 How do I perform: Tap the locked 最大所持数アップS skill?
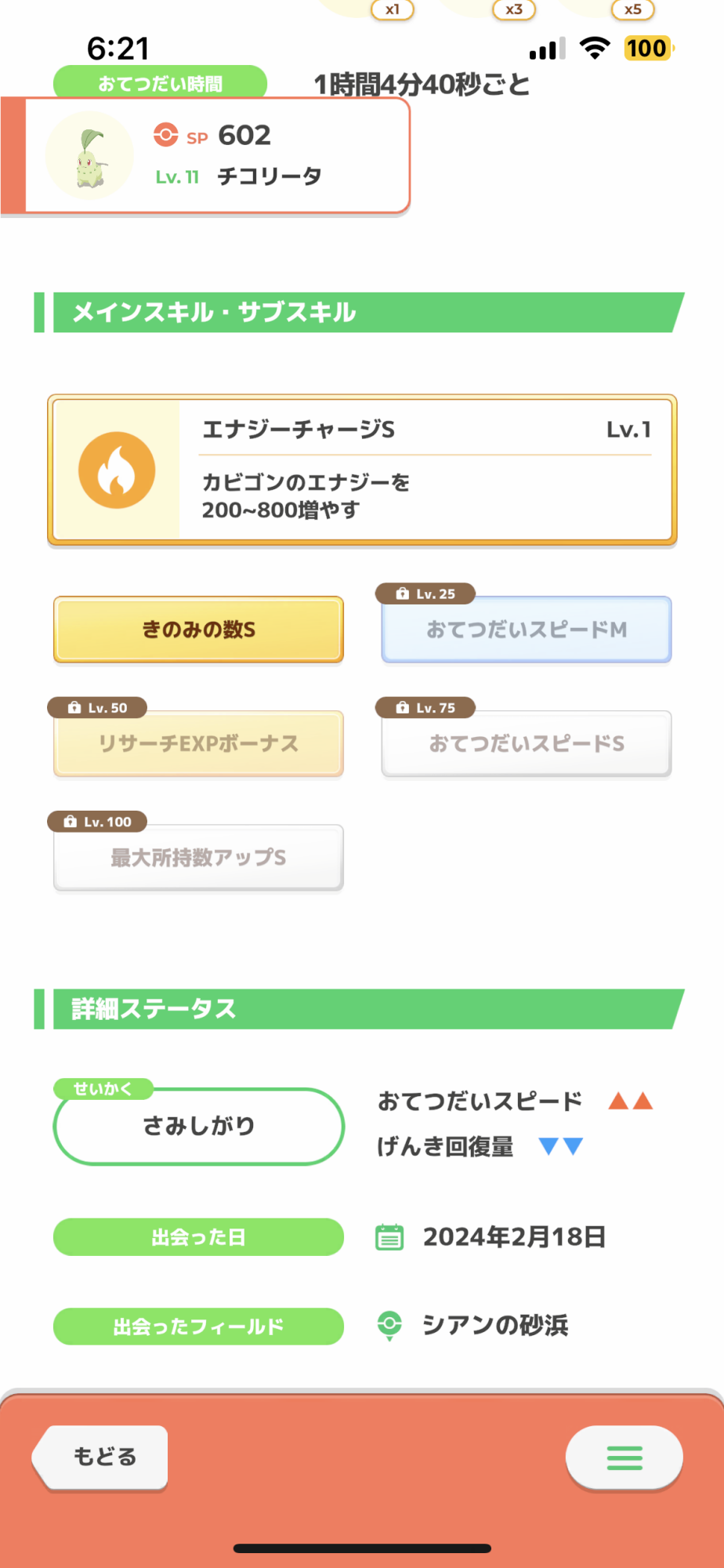[198, 858]
